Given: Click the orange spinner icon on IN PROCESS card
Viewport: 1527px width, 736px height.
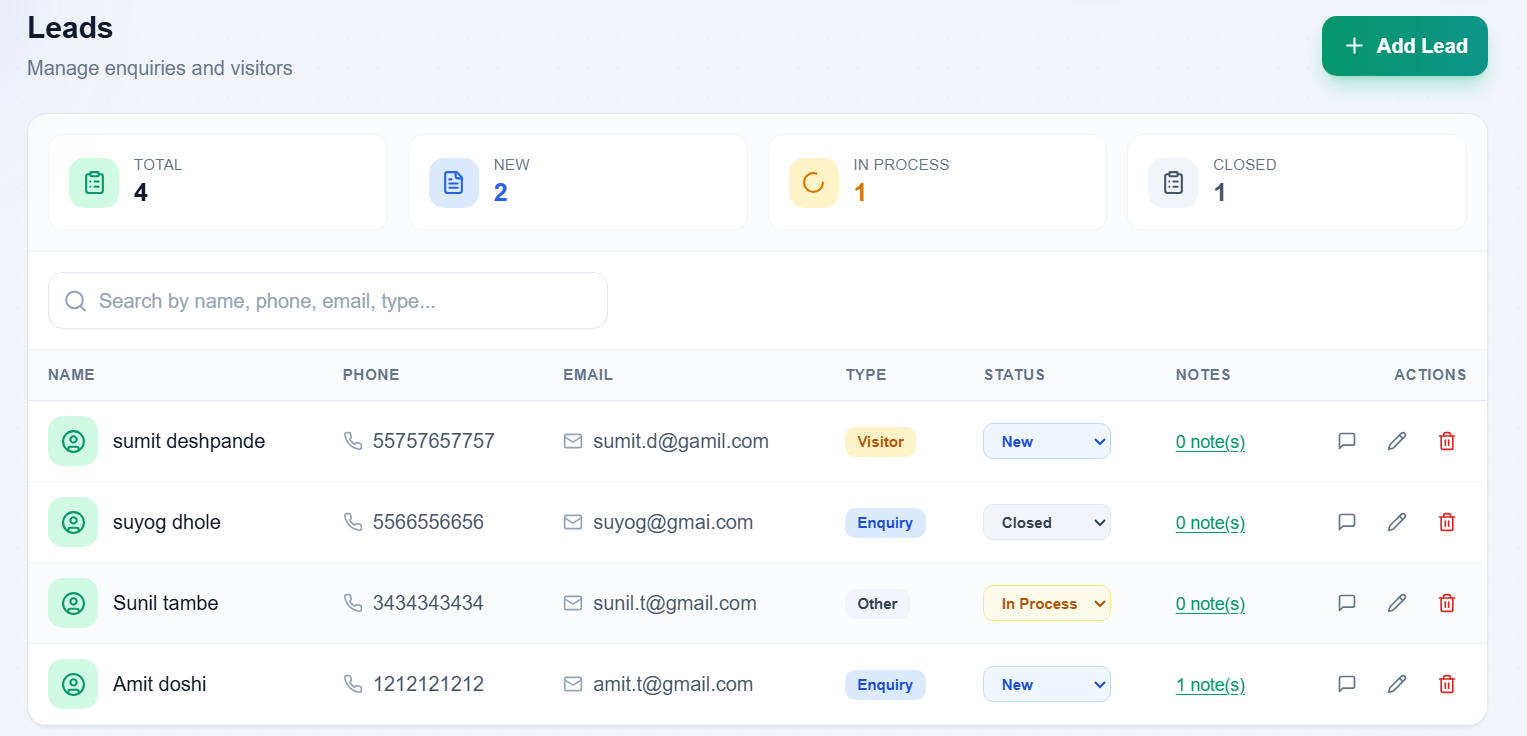Looking at the screenshot, I should [813, 182].
